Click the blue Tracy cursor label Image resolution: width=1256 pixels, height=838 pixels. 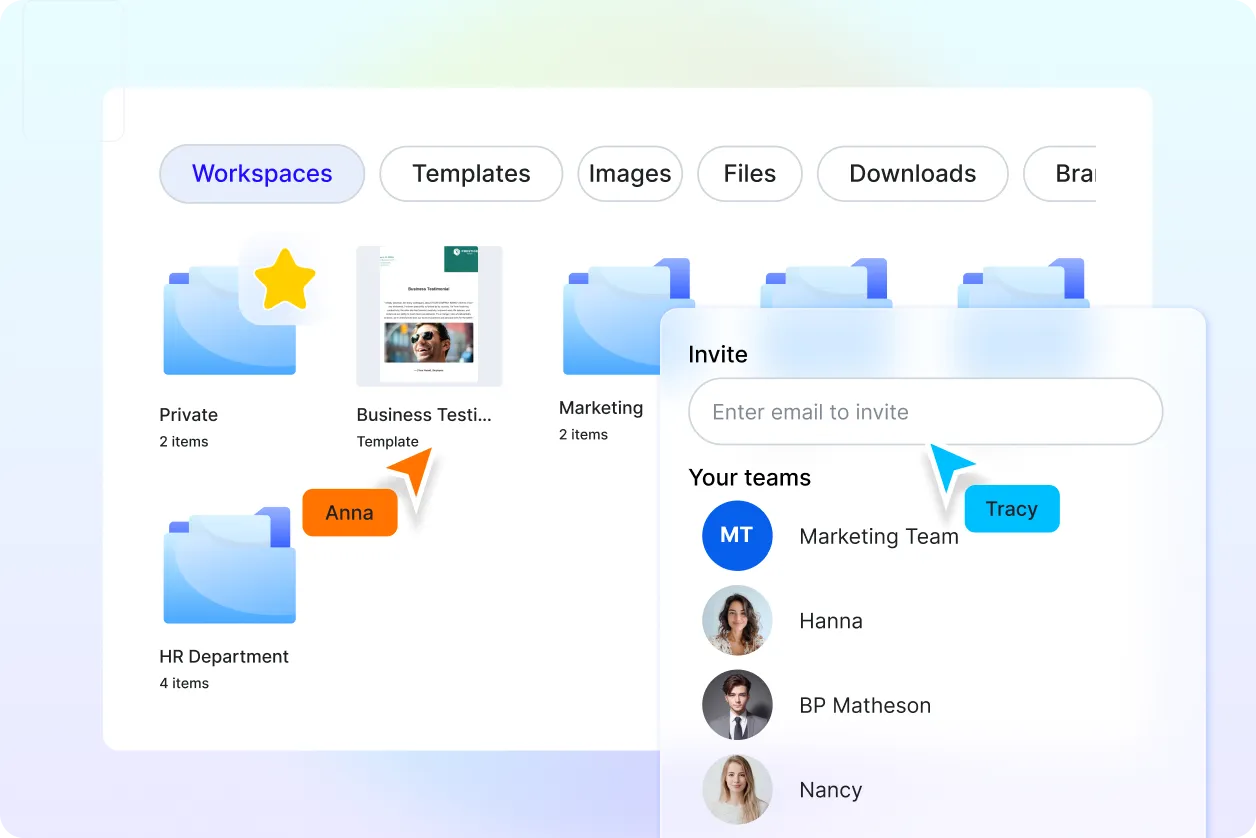click(1011, 509)
